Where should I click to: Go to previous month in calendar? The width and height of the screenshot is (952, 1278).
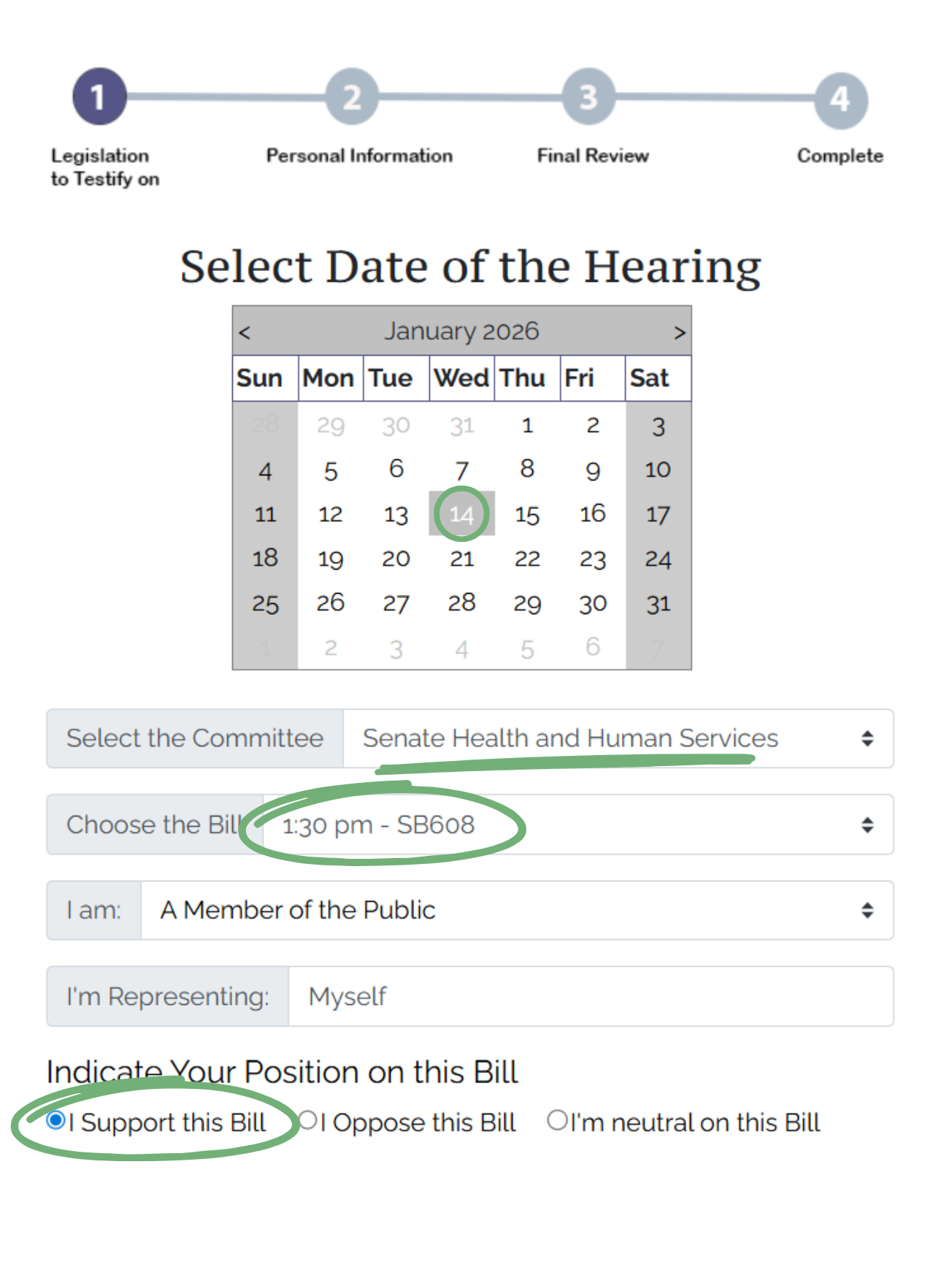pos(245,332)
